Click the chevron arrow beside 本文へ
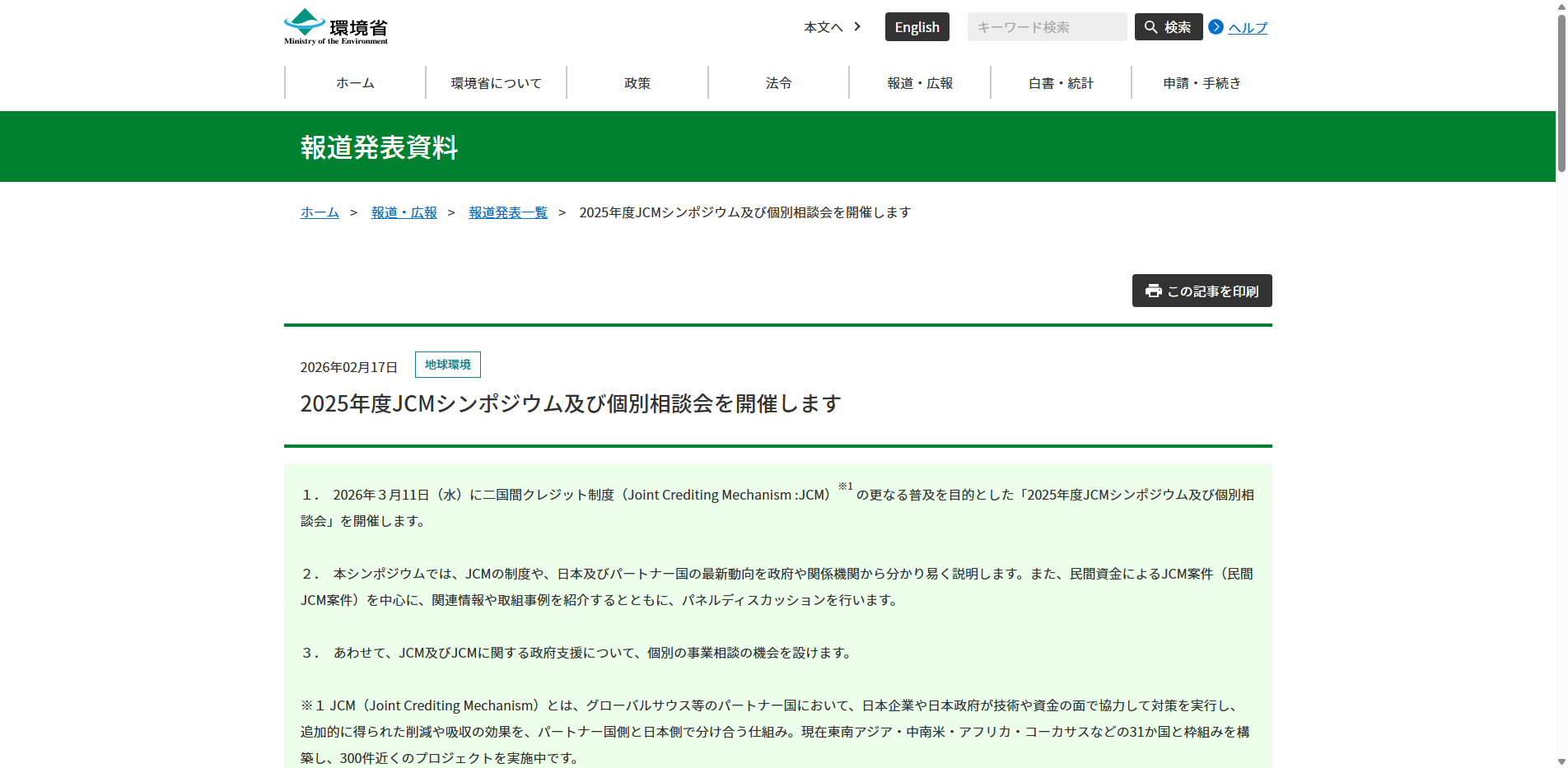The width and height of the screenshot is (1568, 768). tap(857, 26)
